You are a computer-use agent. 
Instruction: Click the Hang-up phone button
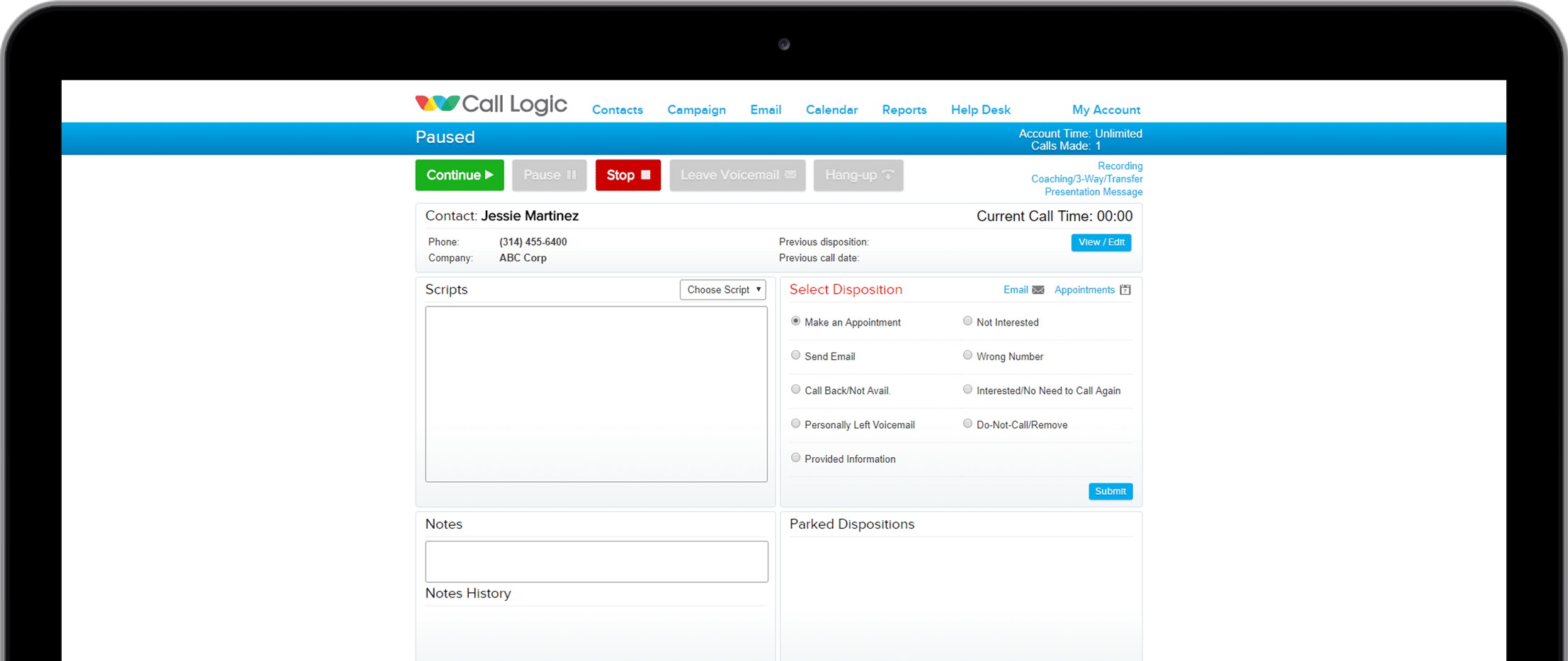pos(858,176)
